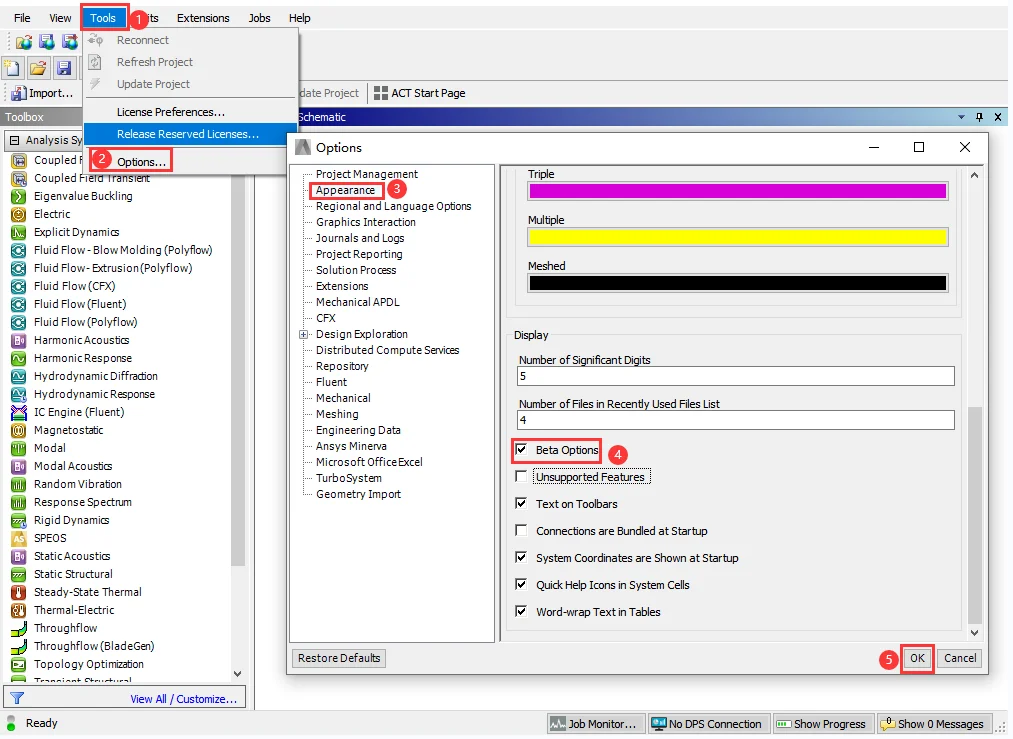Click the Toolbox filter funnel icon

coord(17,698)
